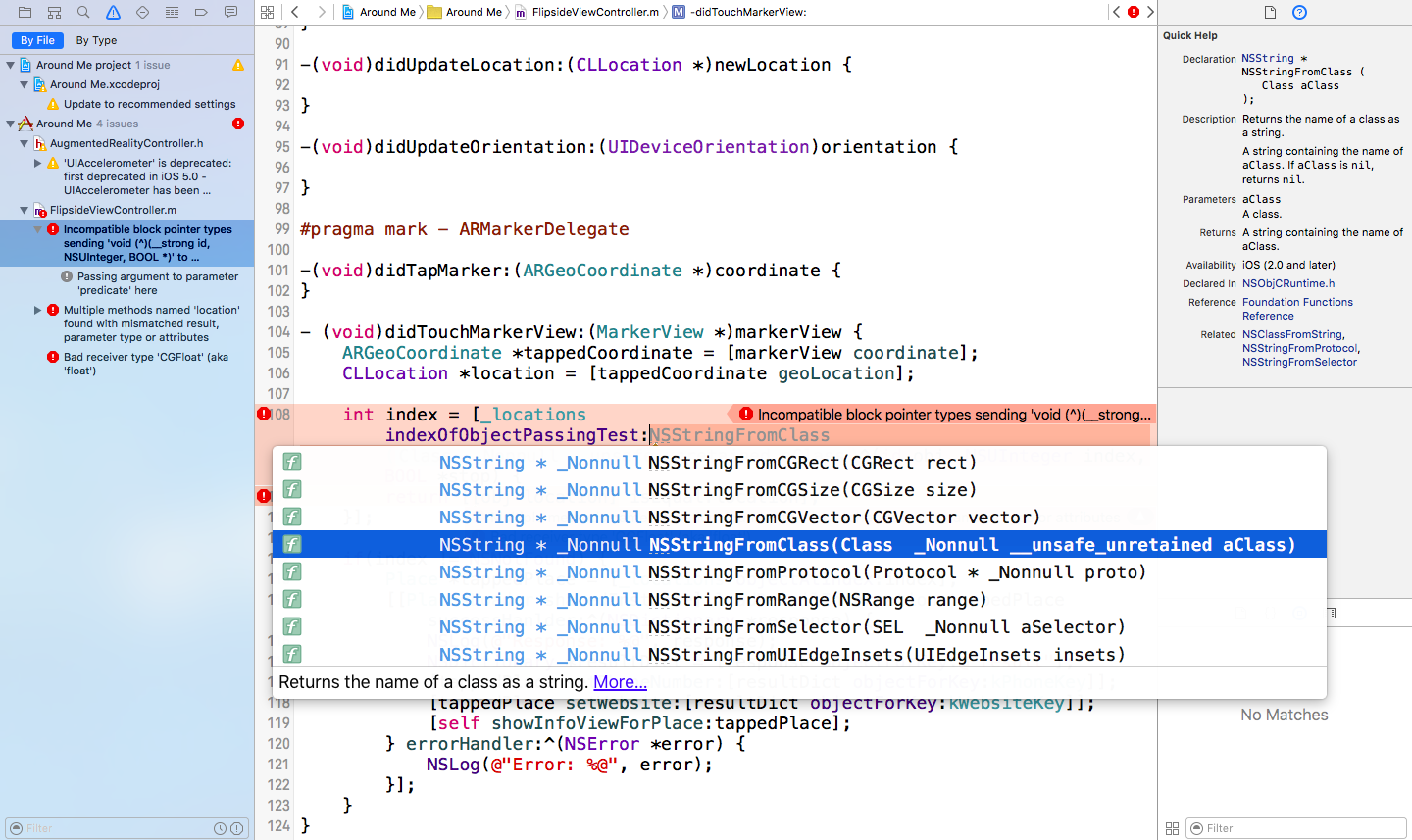
Task: Jump to next issue arrow
Action: coord(1150,12)
